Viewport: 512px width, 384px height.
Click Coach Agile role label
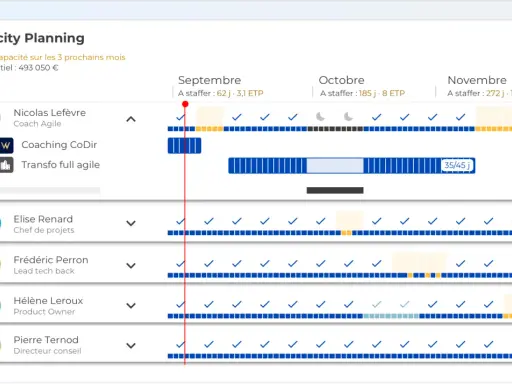pyautogui.click(x=37, y=124)
